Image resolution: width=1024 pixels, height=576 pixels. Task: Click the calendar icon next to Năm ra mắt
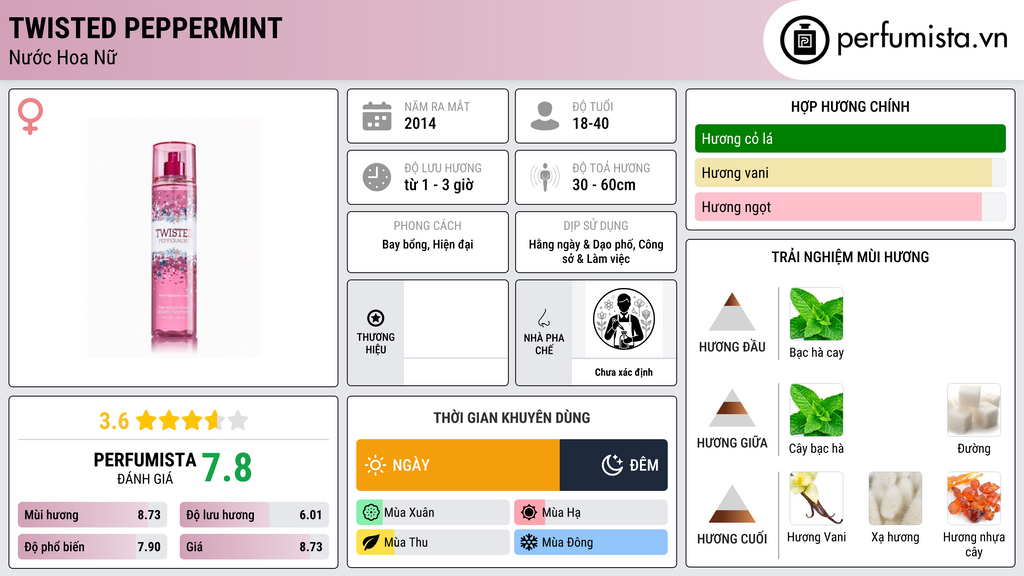click(x=377, y=116)
